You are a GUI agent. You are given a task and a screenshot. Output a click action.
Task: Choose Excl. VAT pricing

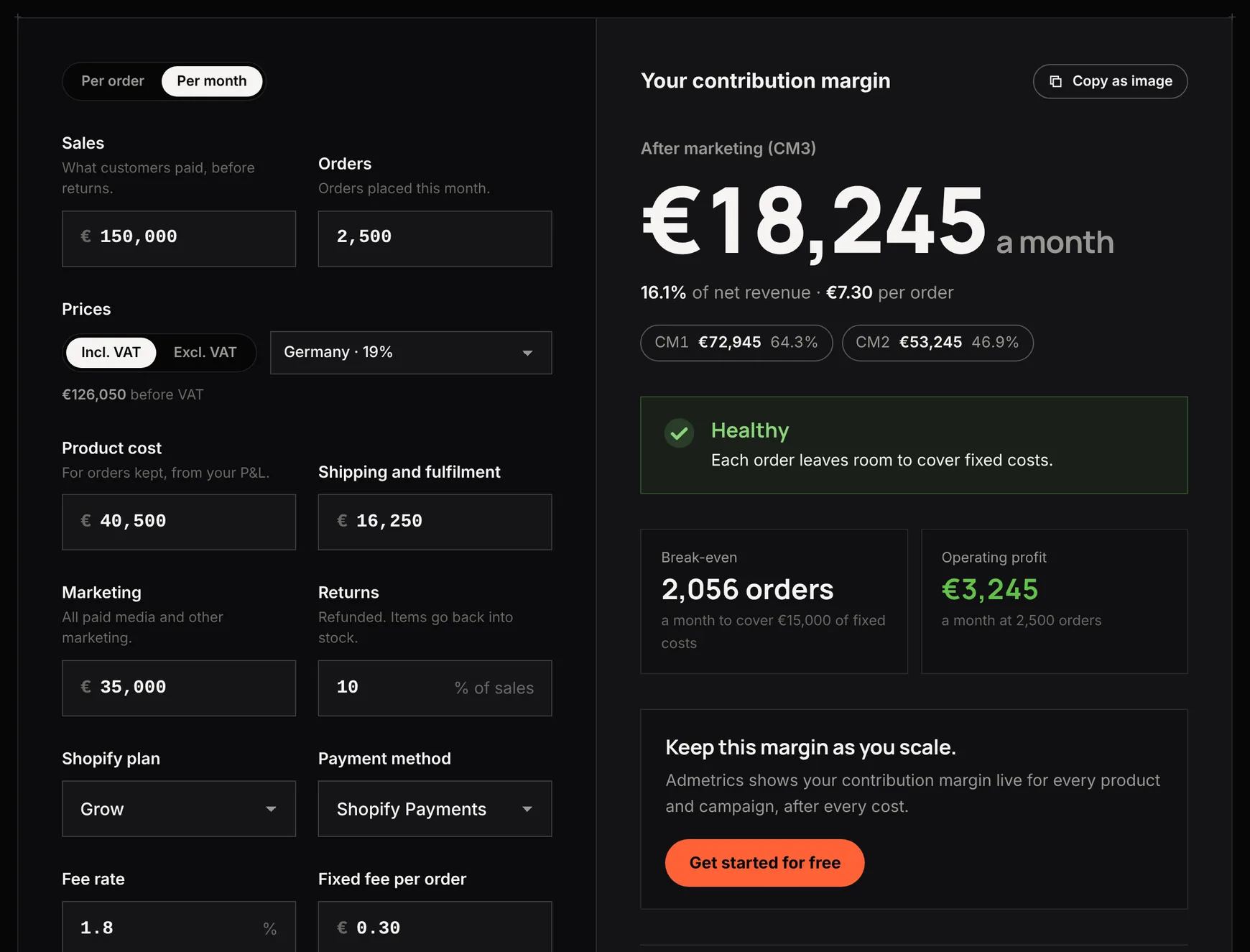[x=205, y=353]
